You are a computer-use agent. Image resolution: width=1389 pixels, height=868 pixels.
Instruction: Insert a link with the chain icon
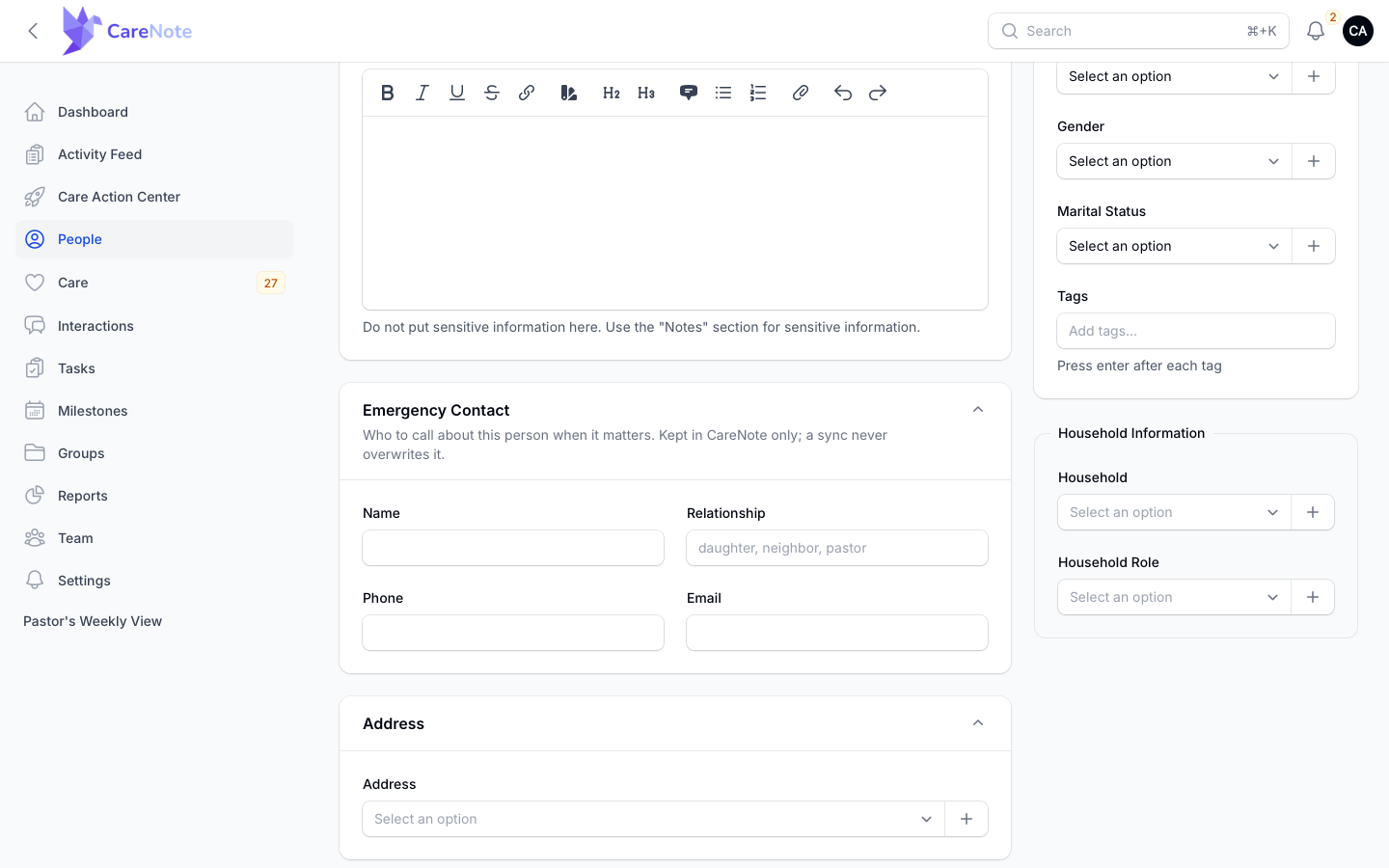pyautogui.click(x=527, y=93)
